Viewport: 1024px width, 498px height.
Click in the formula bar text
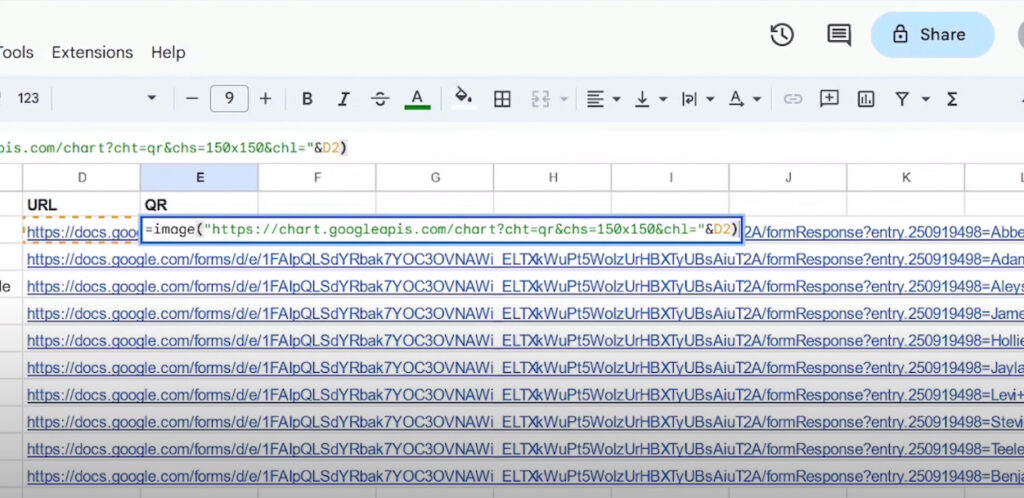pos(173,148)
